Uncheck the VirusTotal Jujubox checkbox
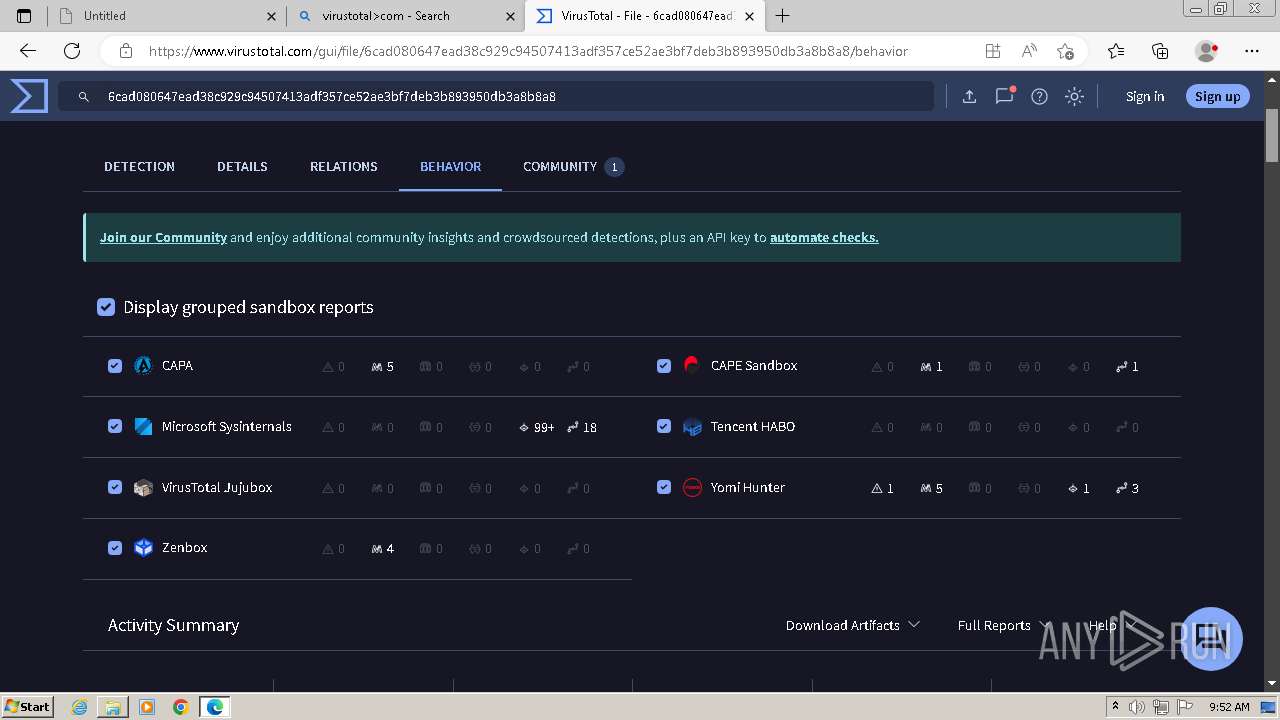 (115, 488)
